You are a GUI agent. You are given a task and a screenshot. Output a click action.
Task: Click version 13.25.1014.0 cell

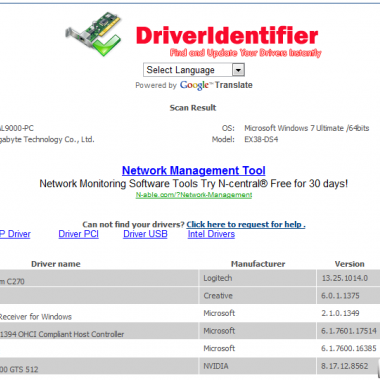[x=348, y=278]
